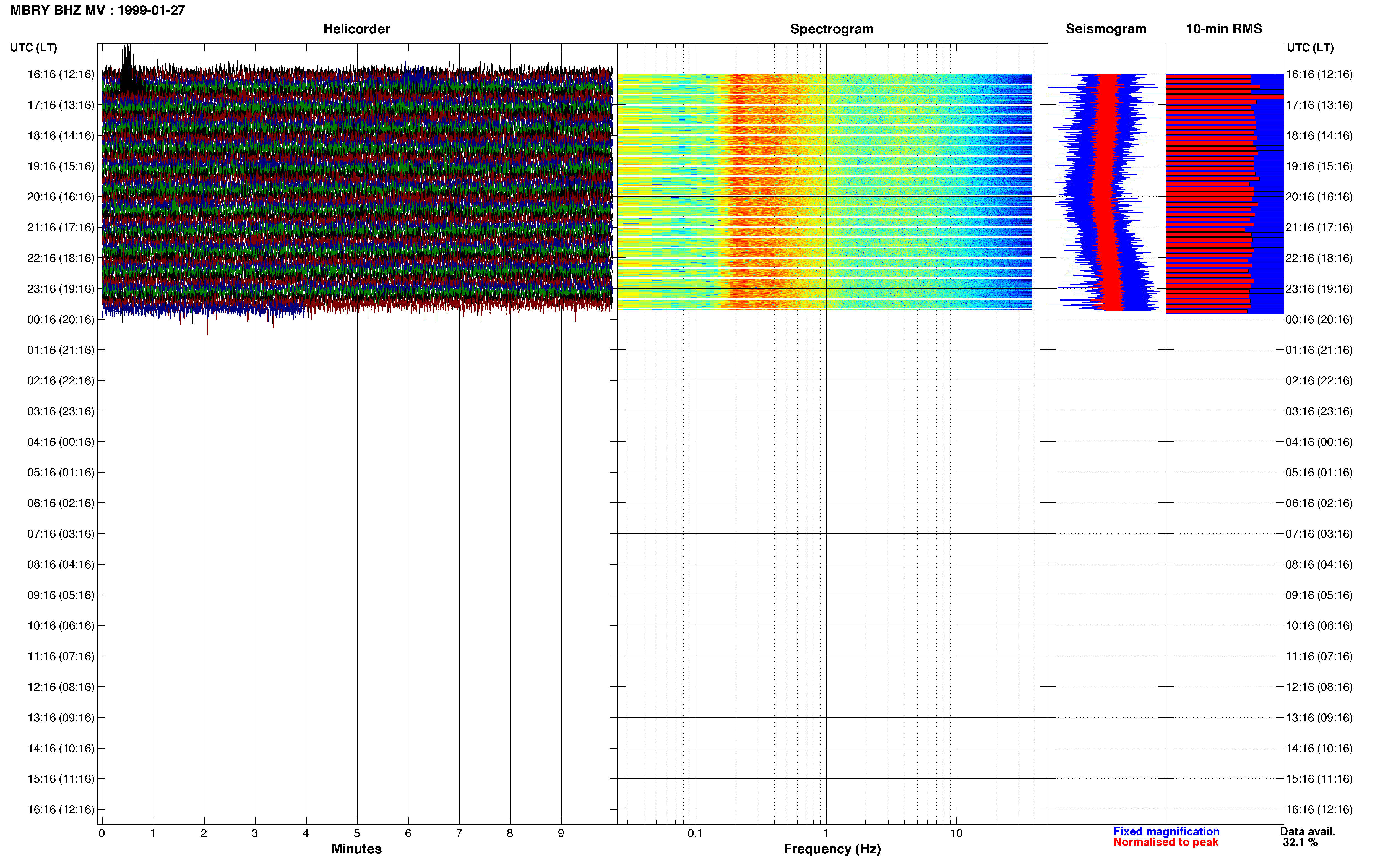Click left time label '00:16 (20:16)'
Image resolution: width=1388 pixels, height=868 pixels.
tap(61, 319)
